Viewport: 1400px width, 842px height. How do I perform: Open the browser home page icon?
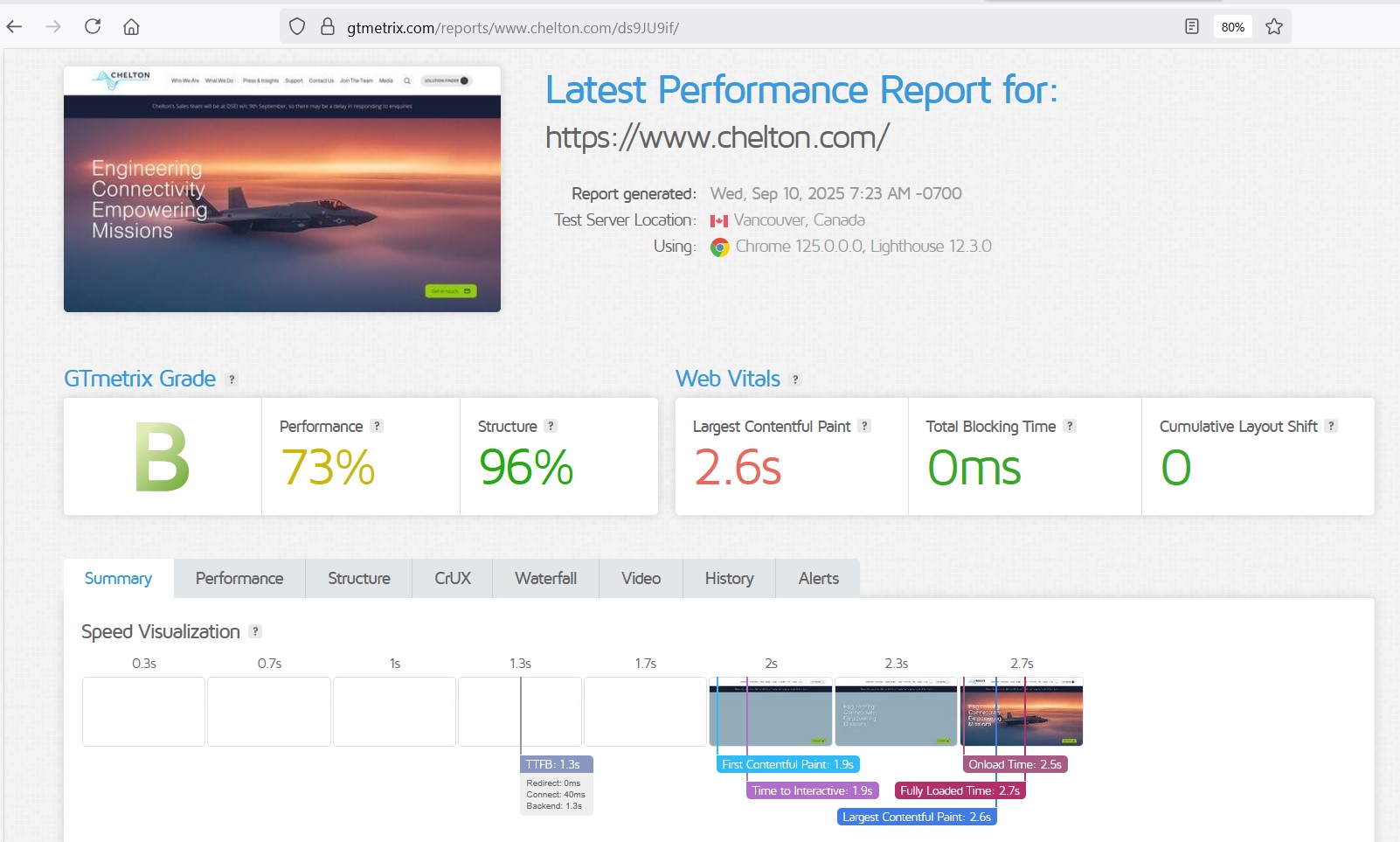click(x=131, y=26)
